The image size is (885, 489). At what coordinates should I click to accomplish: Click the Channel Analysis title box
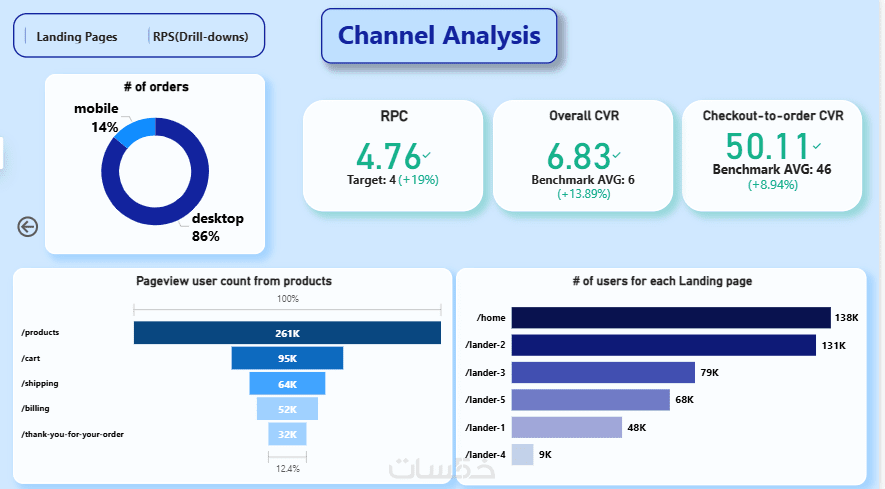(439, 36)
